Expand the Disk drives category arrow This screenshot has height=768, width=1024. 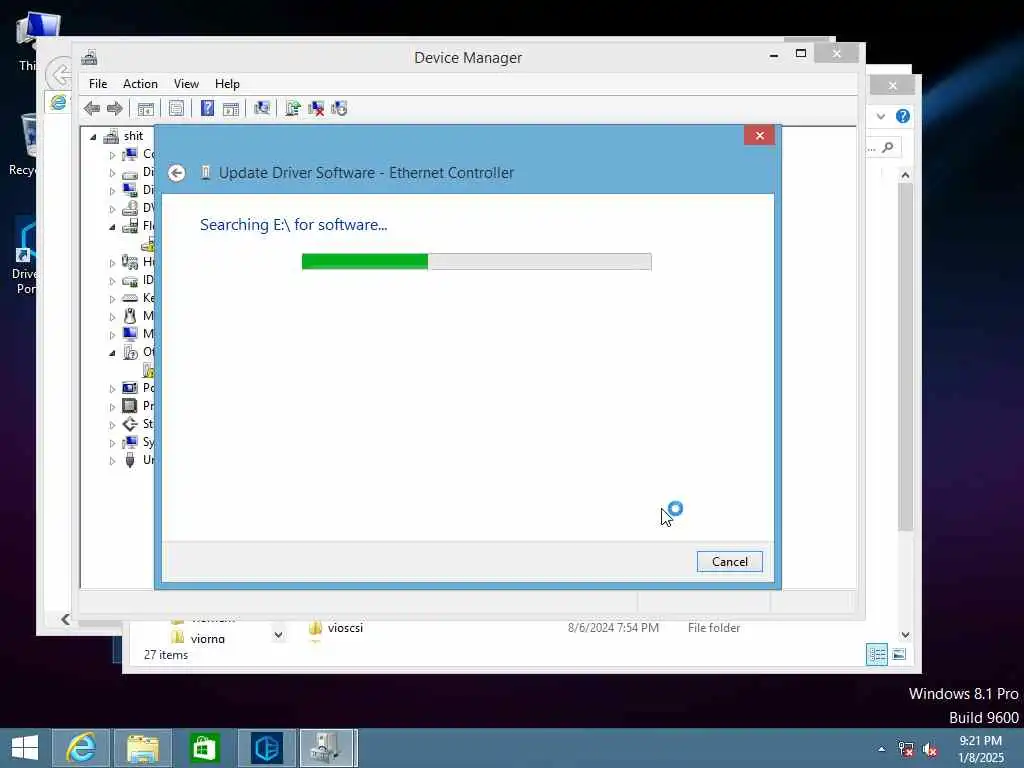[x=112, y=173]
